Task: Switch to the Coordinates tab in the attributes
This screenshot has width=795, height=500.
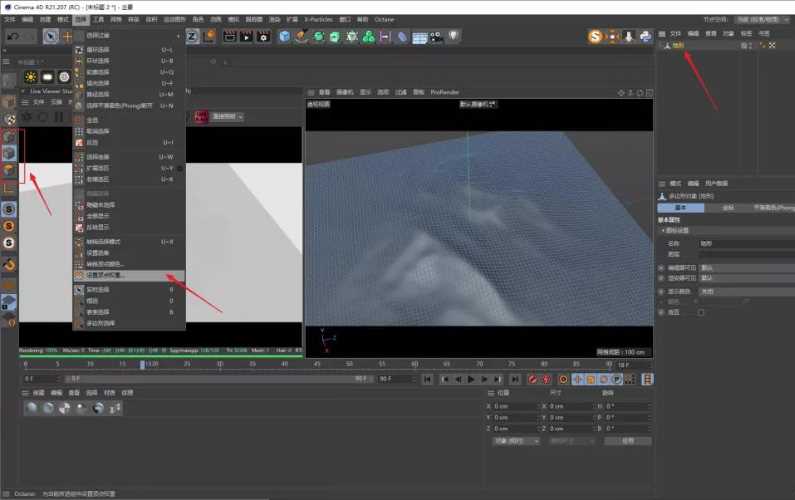Action: pos(728,208)
